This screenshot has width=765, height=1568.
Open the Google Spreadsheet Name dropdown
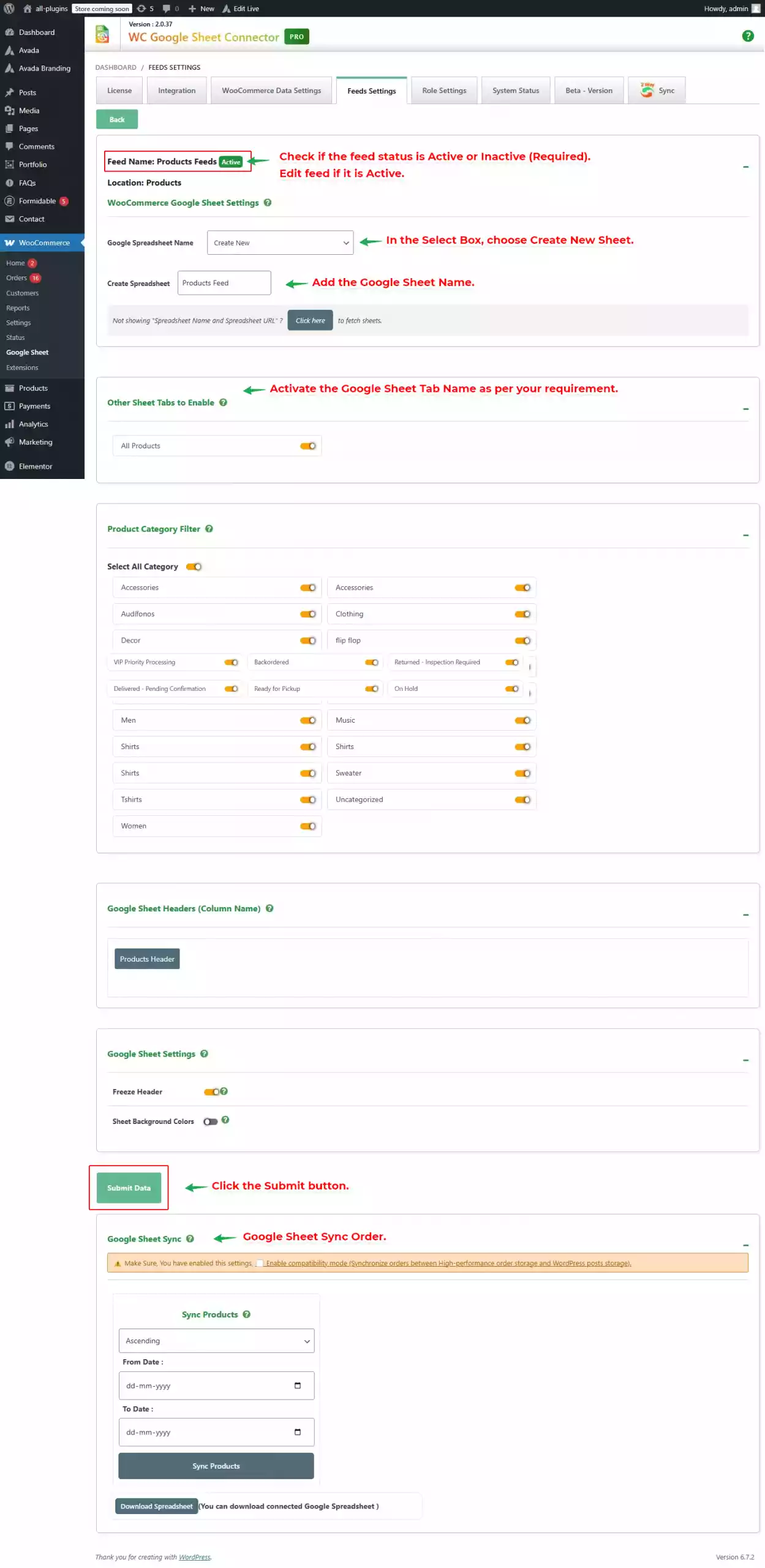[x=280, y=243]
